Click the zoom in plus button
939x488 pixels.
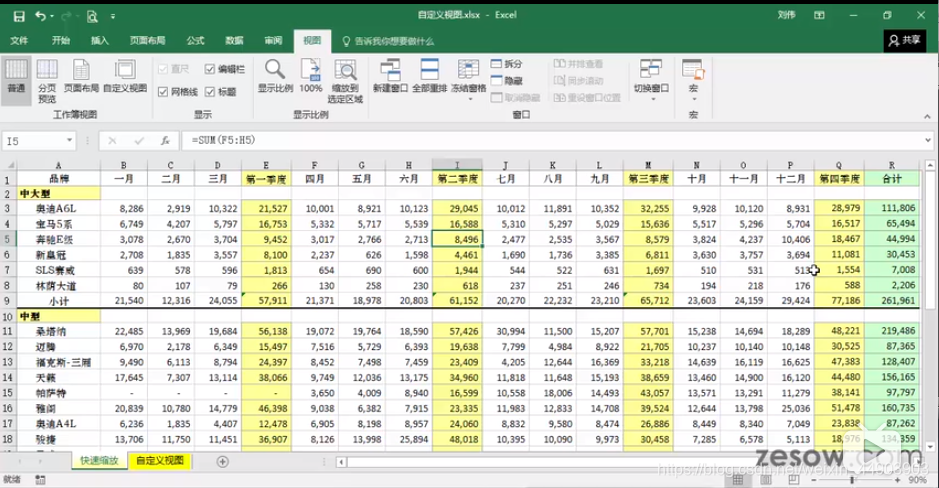898,480
